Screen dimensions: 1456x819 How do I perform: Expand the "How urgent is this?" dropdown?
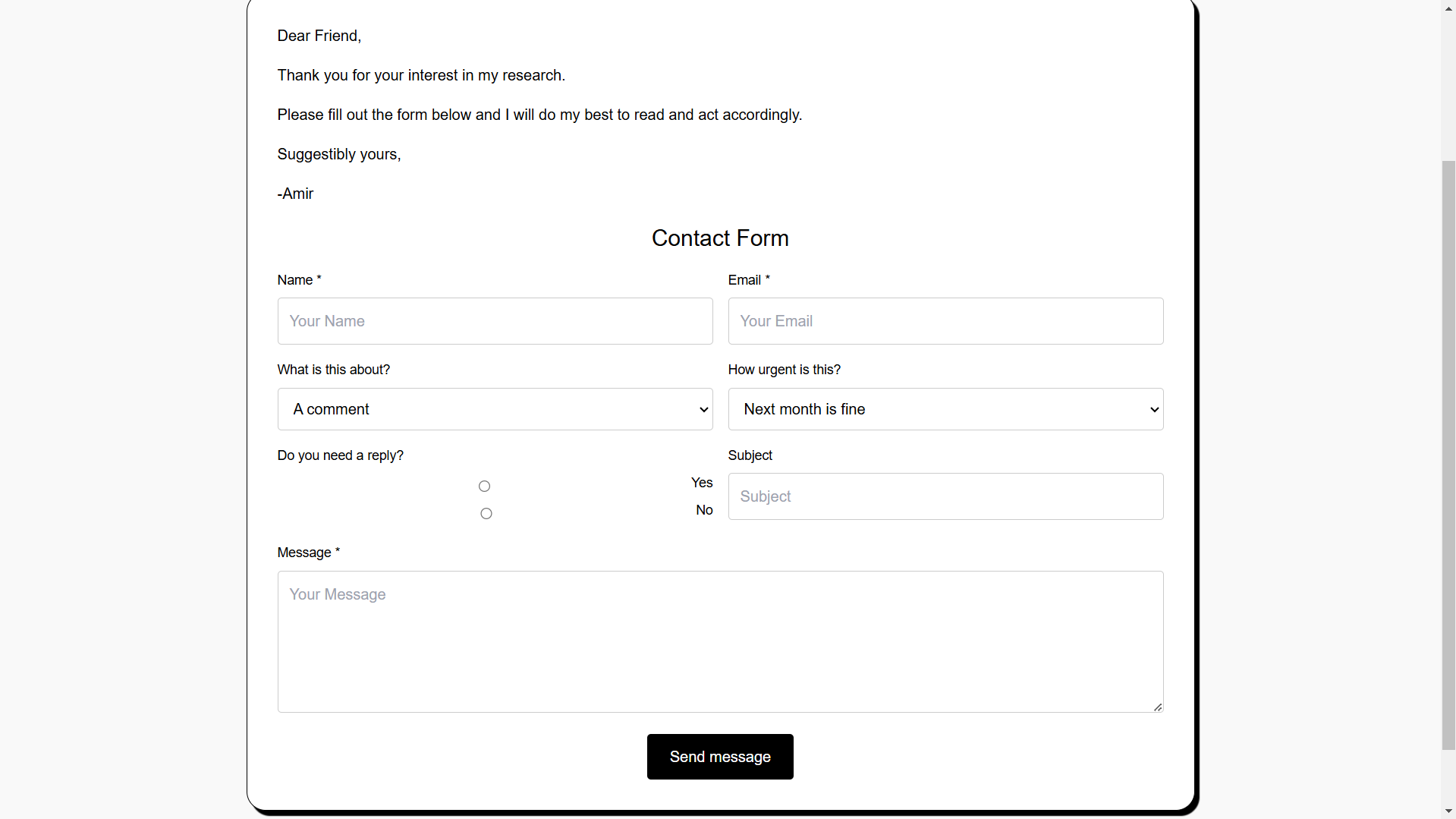coord(945,409)
